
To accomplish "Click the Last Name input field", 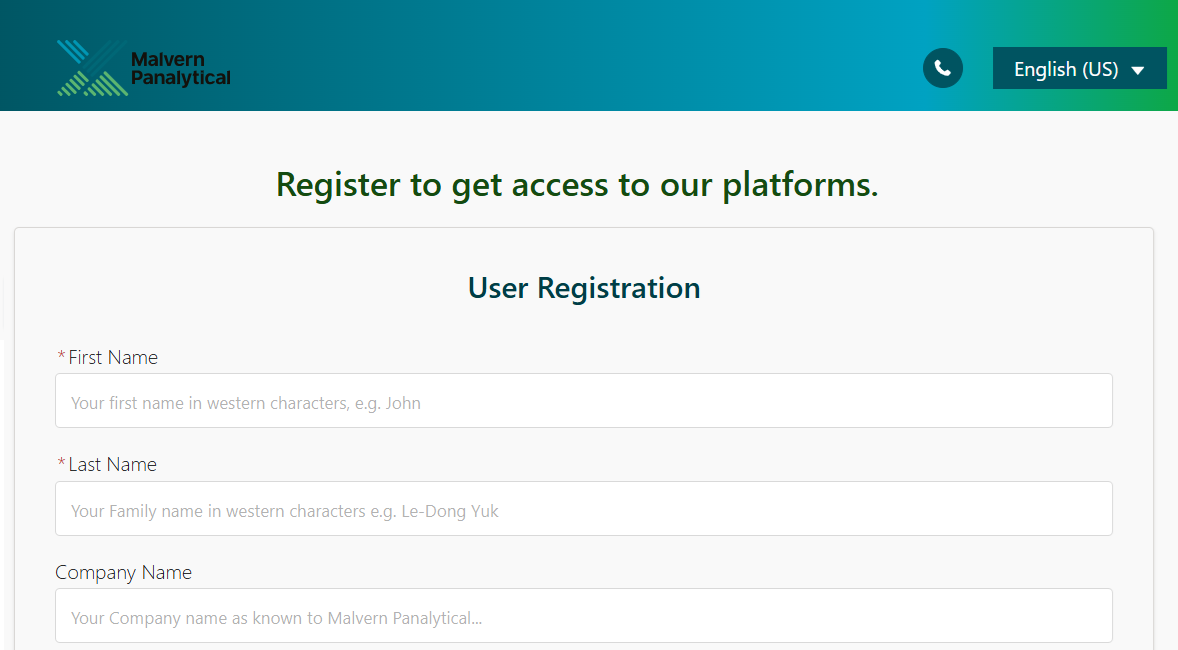I will [584, 509].
